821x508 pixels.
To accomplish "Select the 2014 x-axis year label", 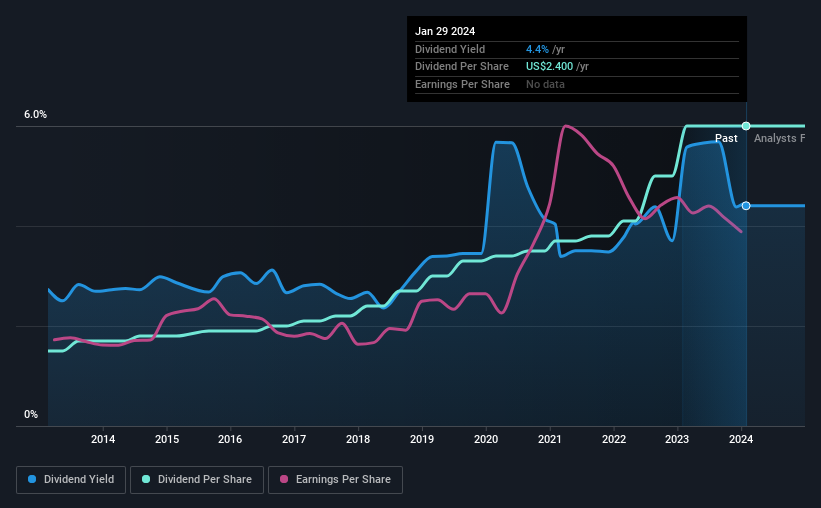I will 103,439.
